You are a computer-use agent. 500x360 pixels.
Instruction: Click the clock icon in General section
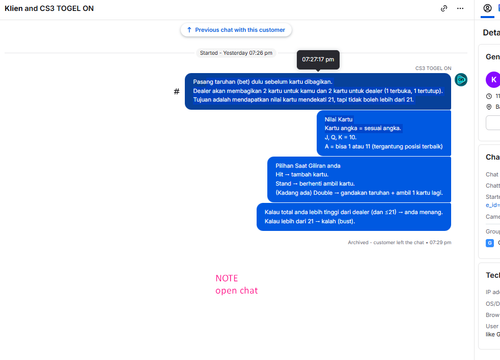tap(489, 96)
